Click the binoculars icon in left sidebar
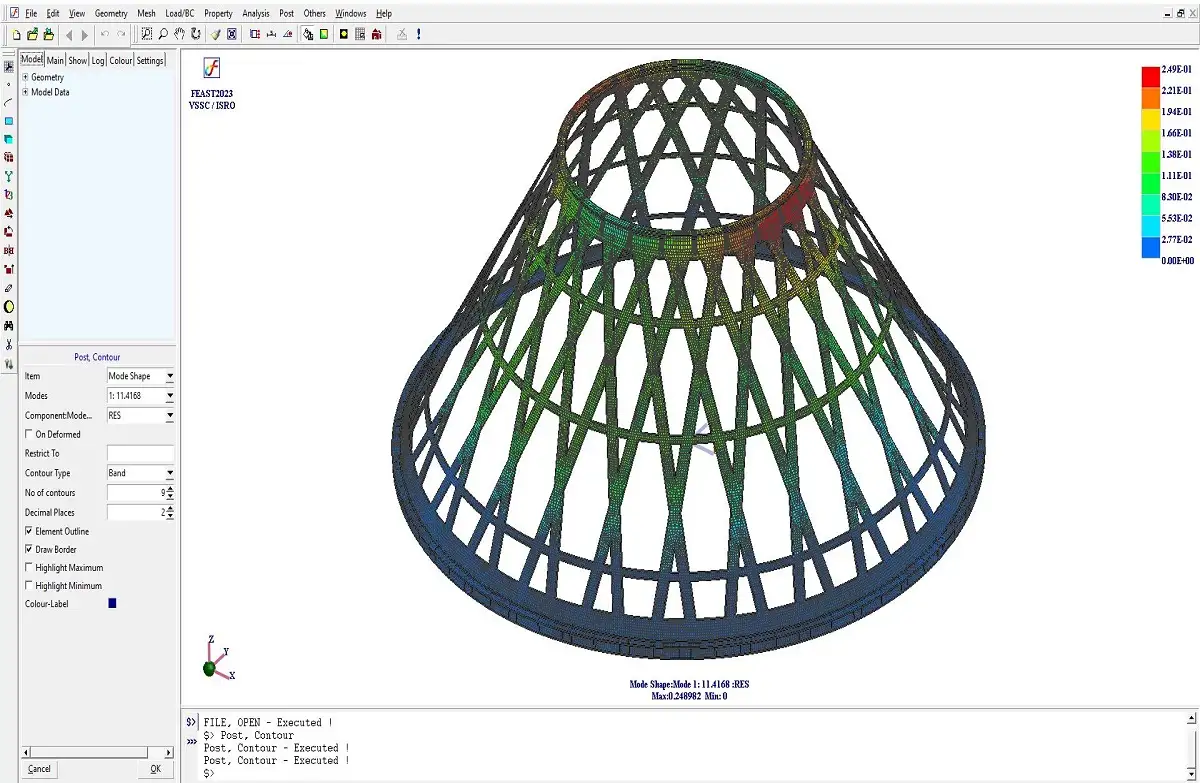Viewport: 1200px width, 783px height. click(x=9, y=325)
